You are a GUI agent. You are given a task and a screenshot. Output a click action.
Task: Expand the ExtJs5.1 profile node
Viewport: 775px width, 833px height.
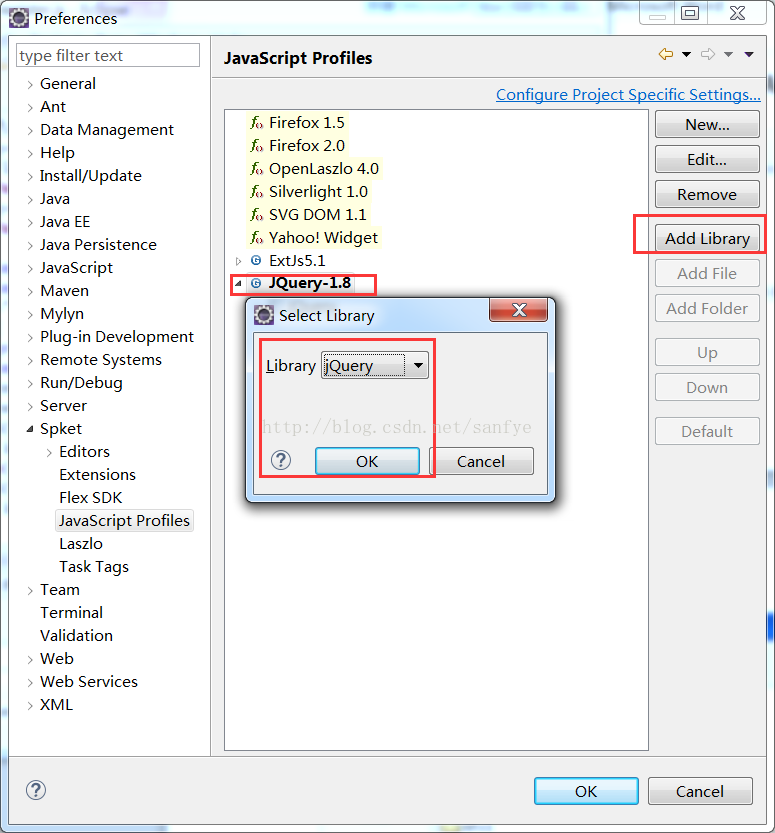(x=239, y=261)
